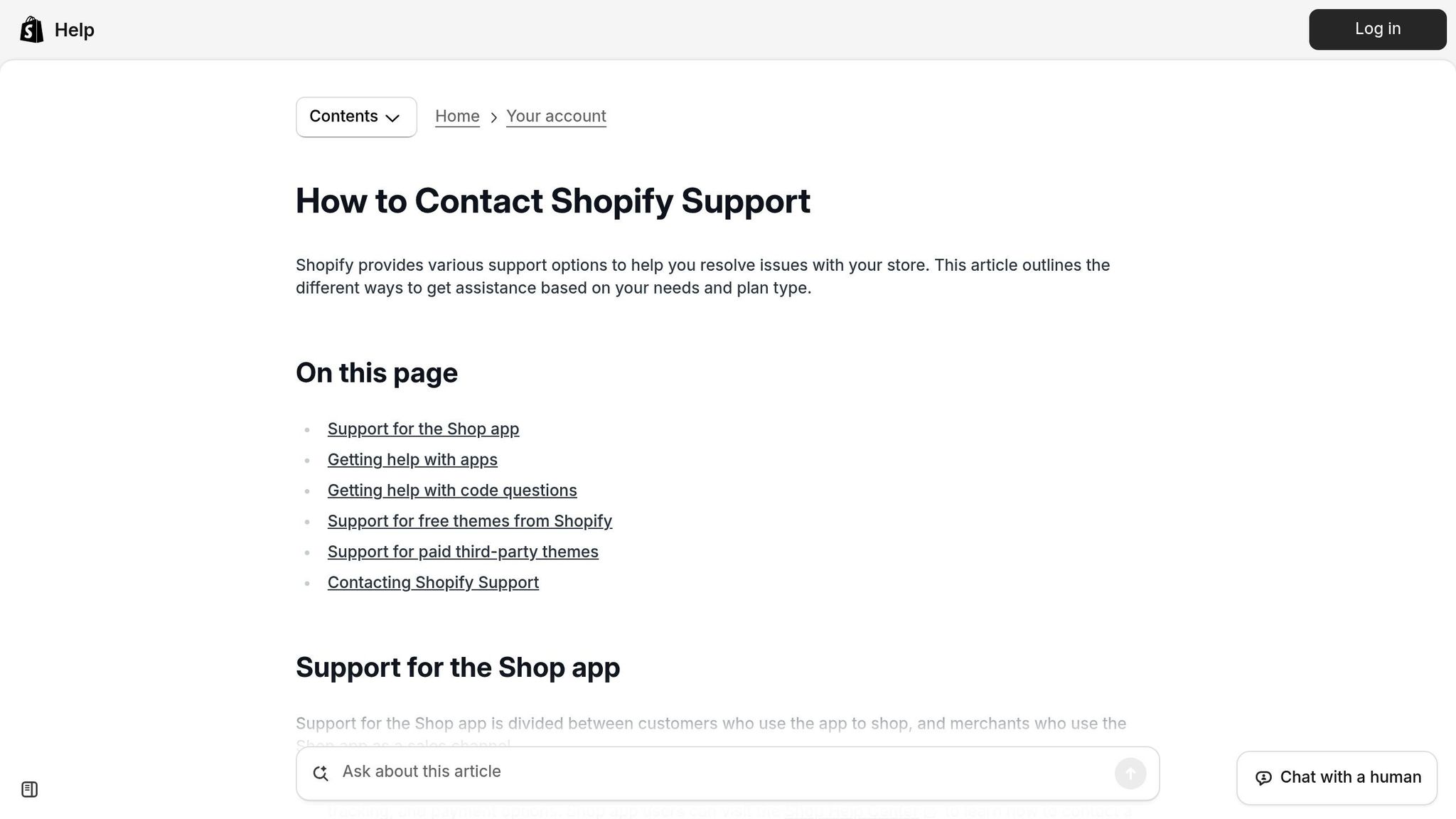The image size is (1456, 819).
Task: Open Support for the Shop app link
Action: 423,429
